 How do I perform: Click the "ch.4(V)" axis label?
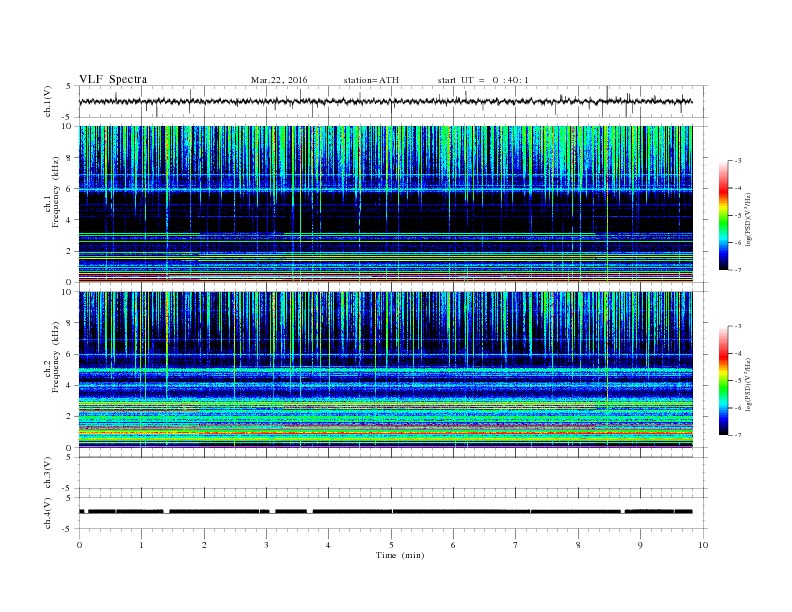click(x=48, y=513)
